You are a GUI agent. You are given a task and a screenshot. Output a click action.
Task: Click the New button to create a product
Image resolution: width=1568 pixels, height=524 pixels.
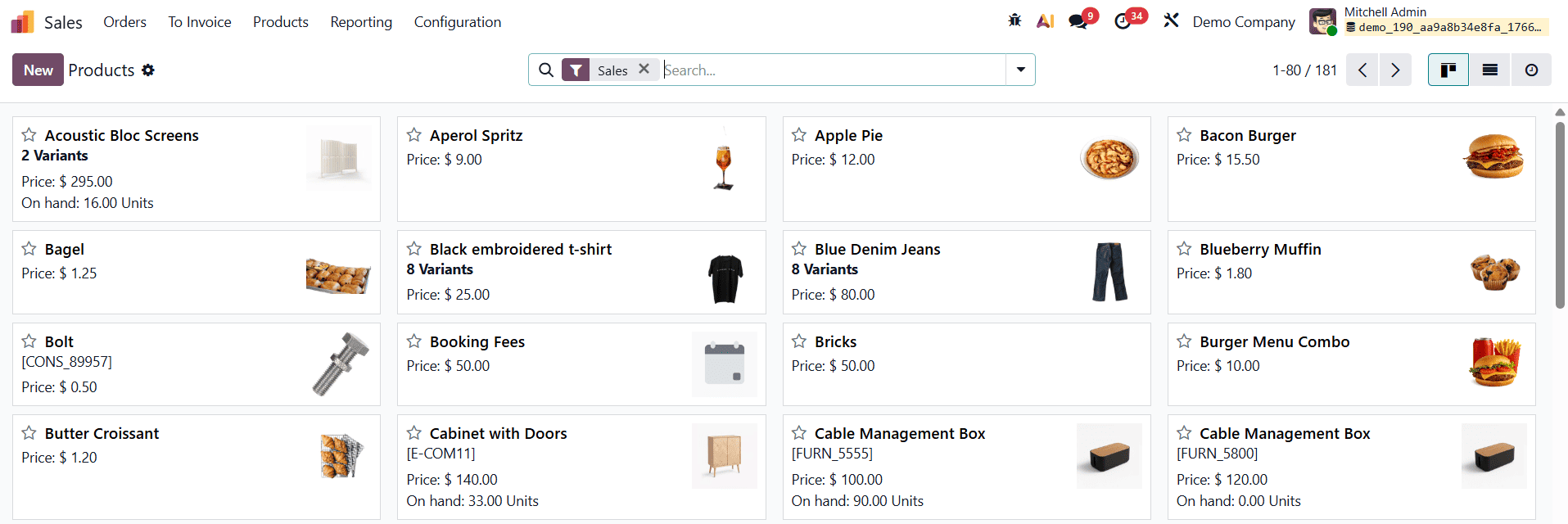tap(37, 70)
